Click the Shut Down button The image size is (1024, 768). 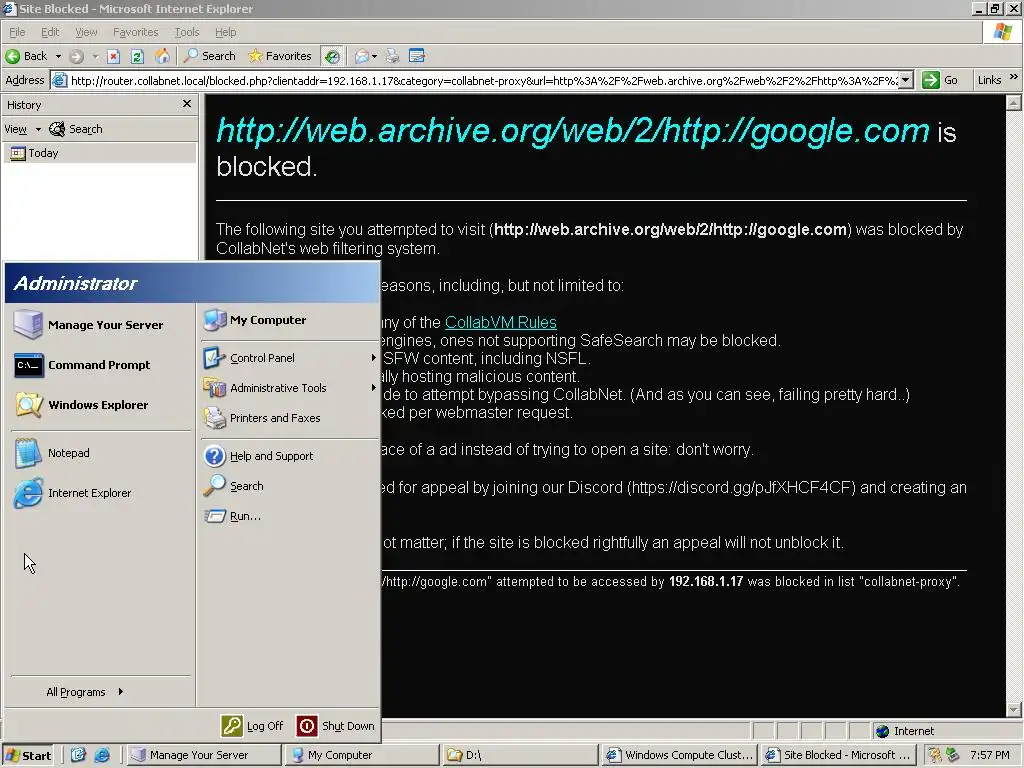click(x=336, y=726)
